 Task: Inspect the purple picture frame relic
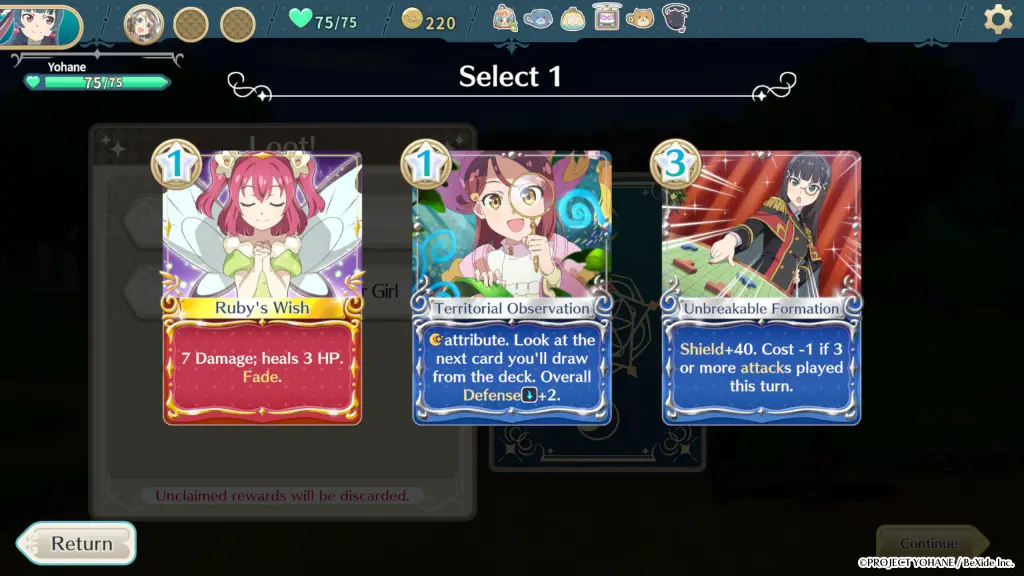606,17
